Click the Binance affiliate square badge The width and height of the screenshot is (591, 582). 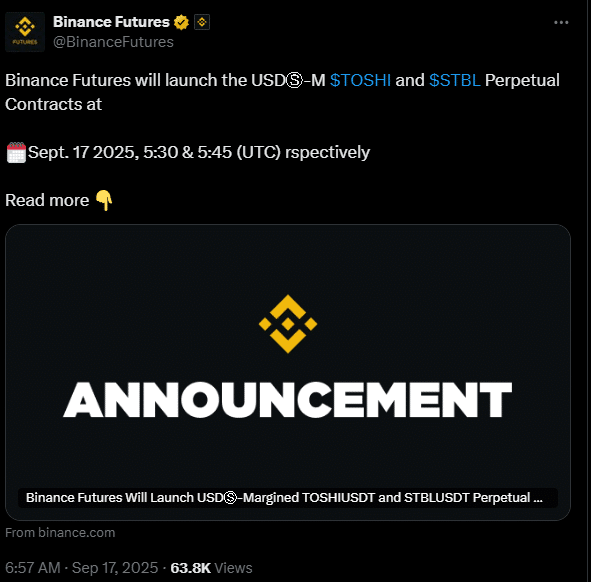click(202, 22)
